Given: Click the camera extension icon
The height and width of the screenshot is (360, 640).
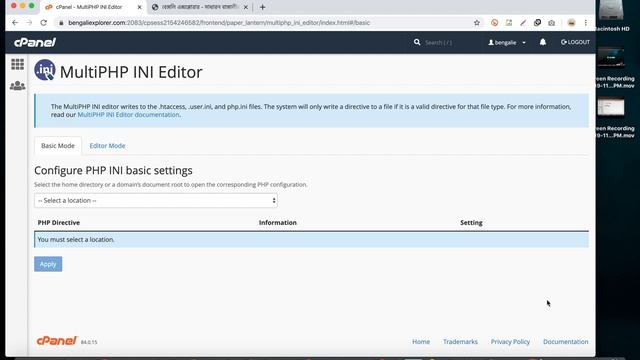Looking at the screenshot, I should click(x=551, y=23).
